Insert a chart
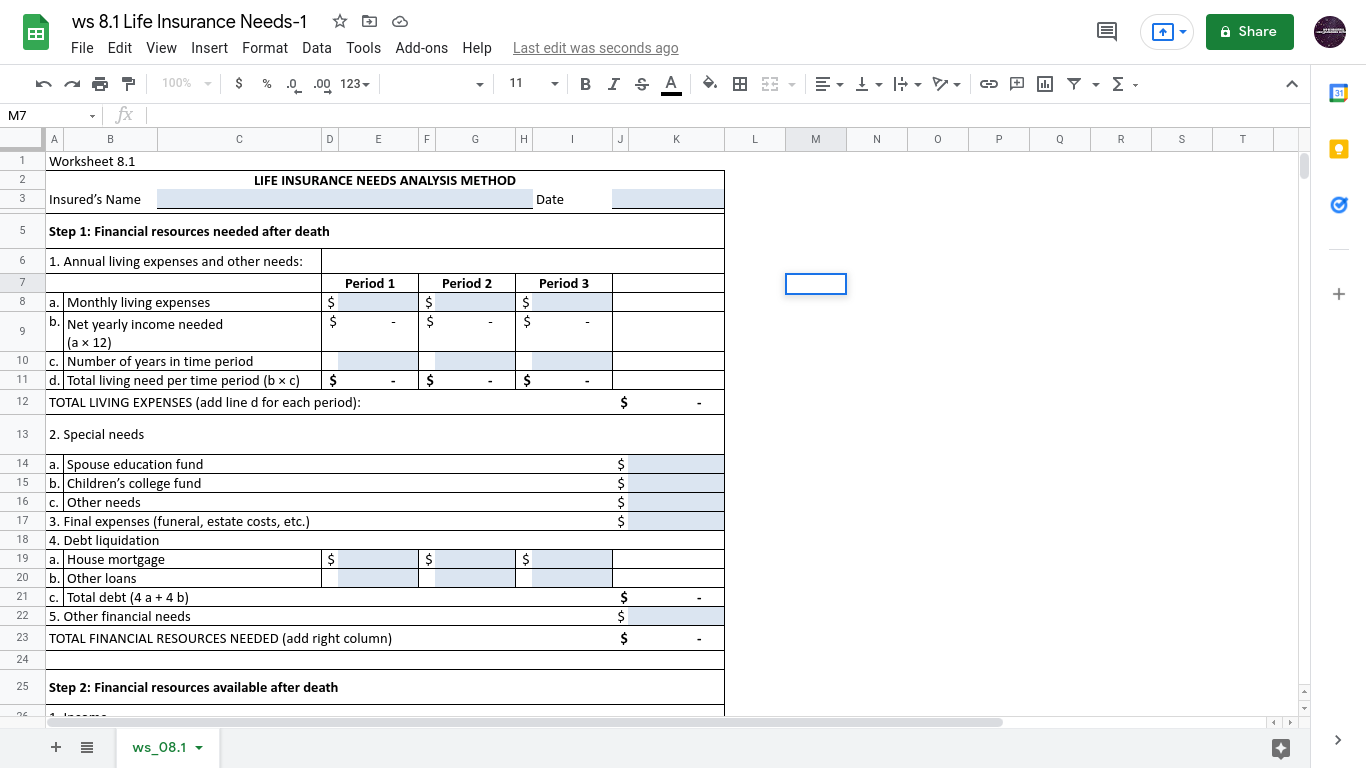 [x=1044, y=84]
